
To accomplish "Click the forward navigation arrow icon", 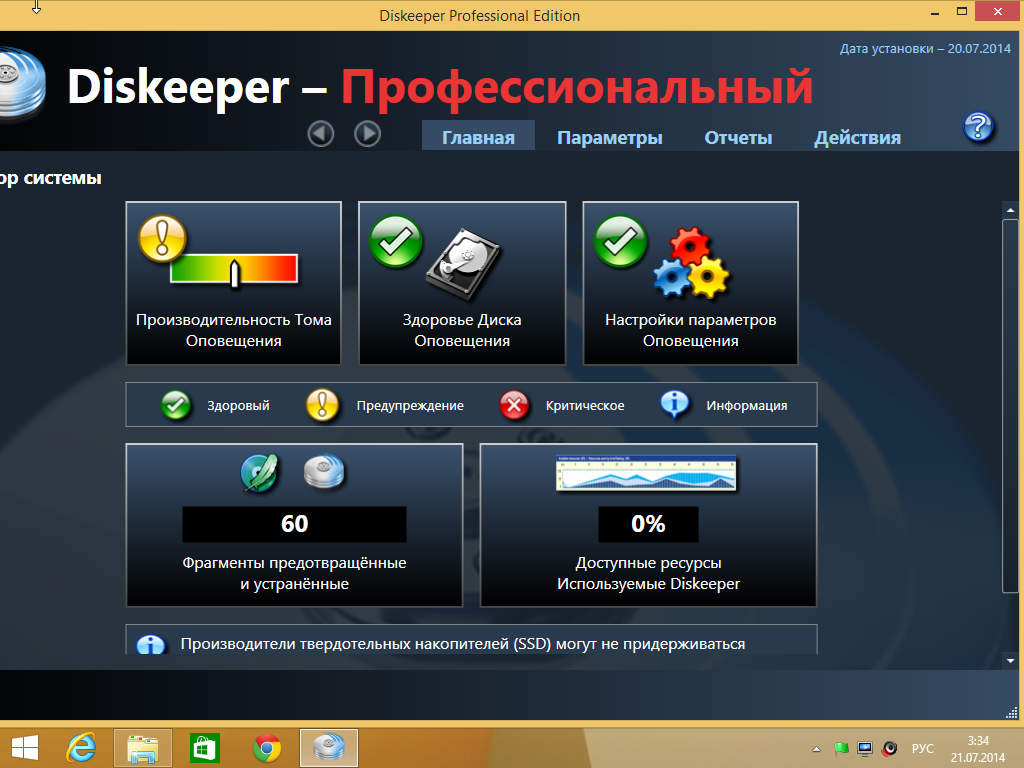I will [x=368, y=134].
